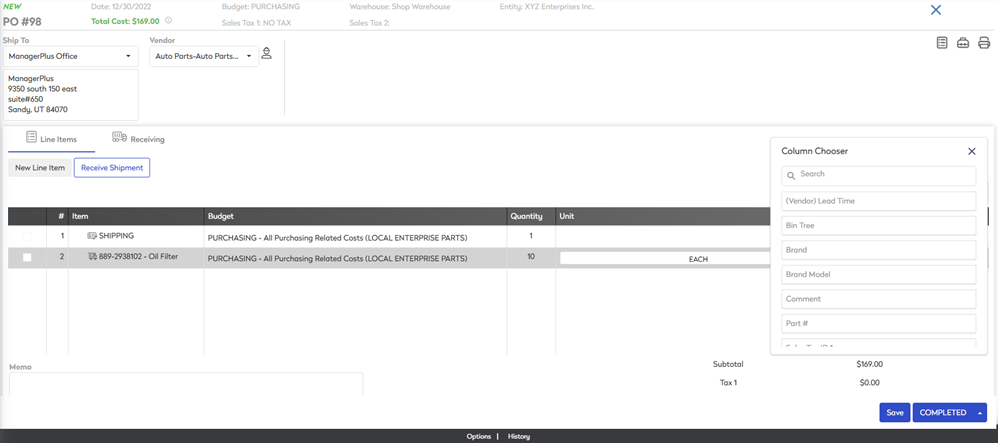999x443 pixels.
Task: Open the Vendor dropdown showing Auto Parts
Action: point(204,56)
